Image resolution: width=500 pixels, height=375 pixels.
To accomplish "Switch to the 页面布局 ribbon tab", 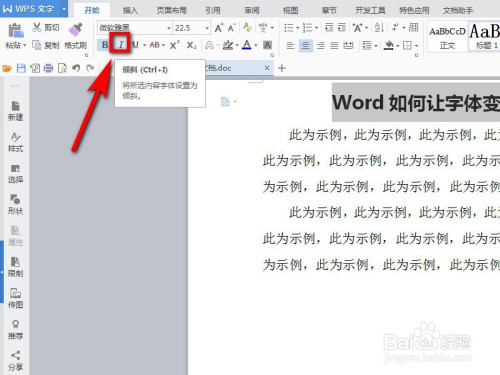I will point(171,10).
